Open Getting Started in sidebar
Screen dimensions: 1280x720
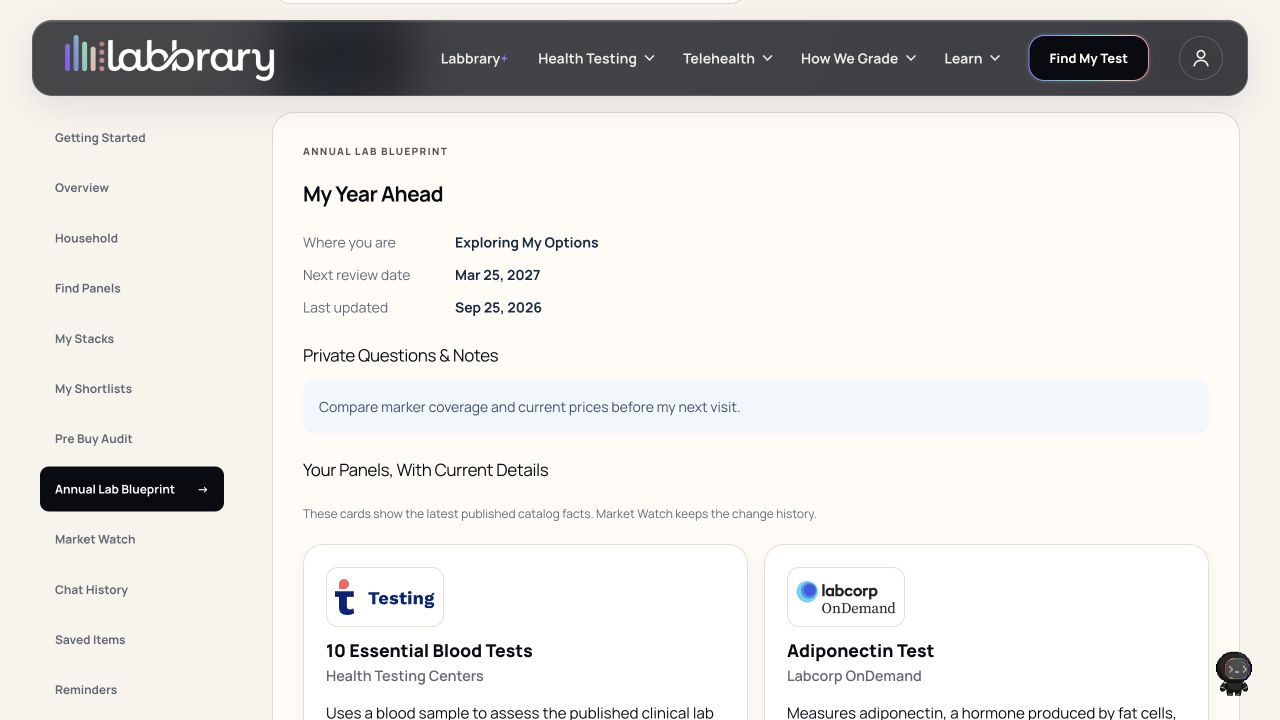pyautogui.click(x=100, y=138)
